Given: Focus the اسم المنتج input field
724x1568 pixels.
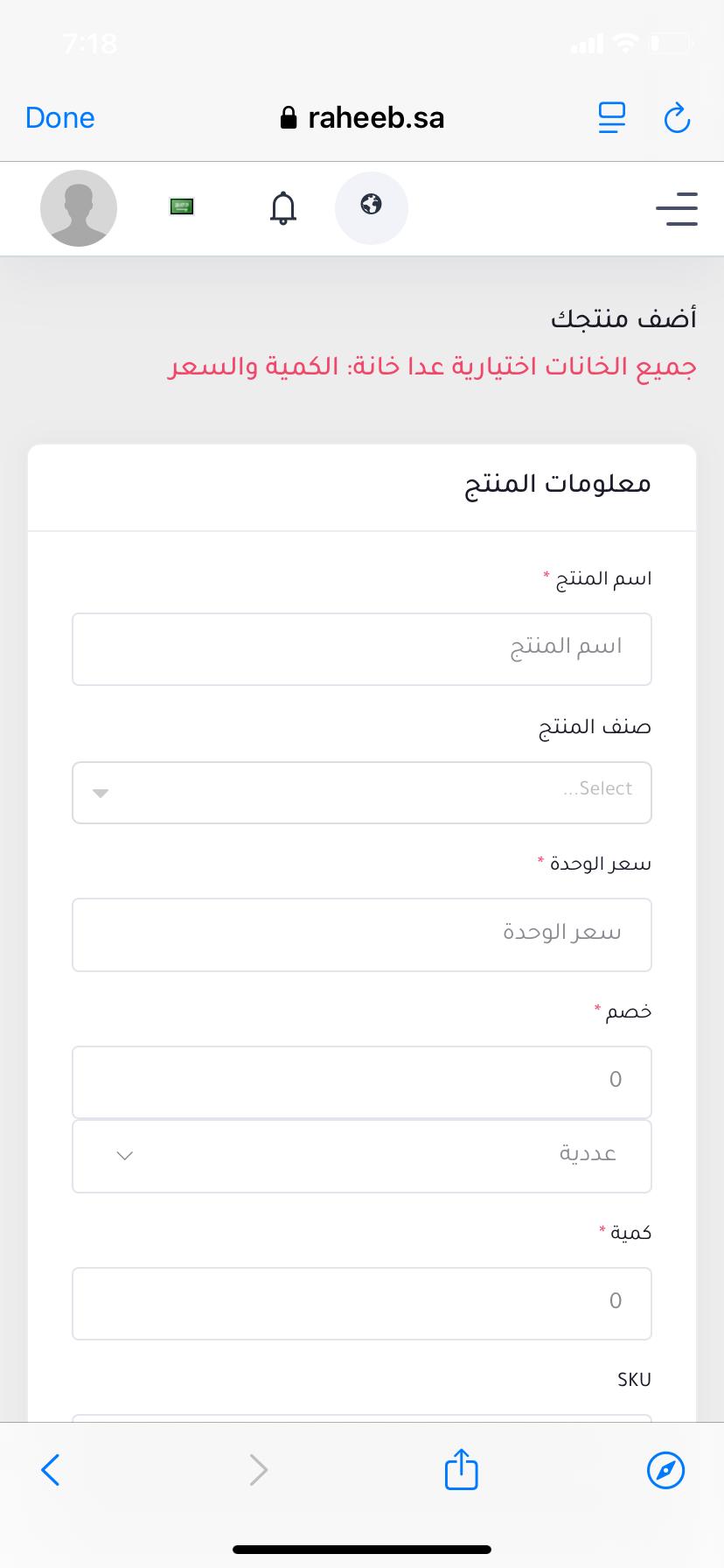Looking at the screenshot, I should (x=362, y=649).
